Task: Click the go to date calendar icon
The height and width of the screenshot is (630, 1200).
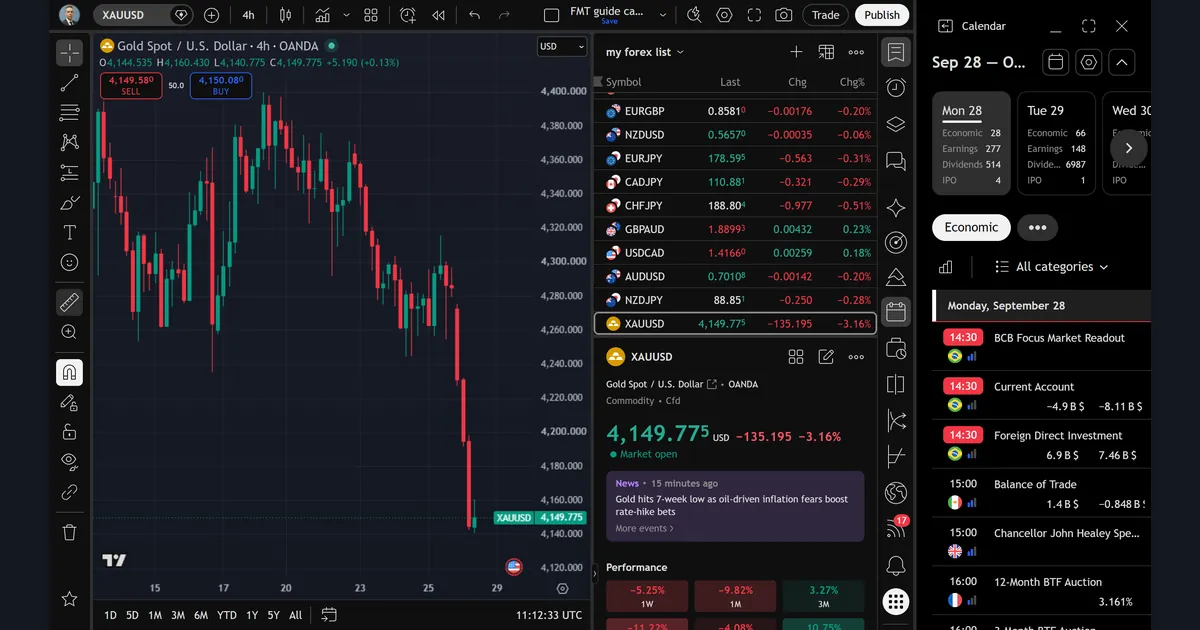Action: (x=329, y=615)
